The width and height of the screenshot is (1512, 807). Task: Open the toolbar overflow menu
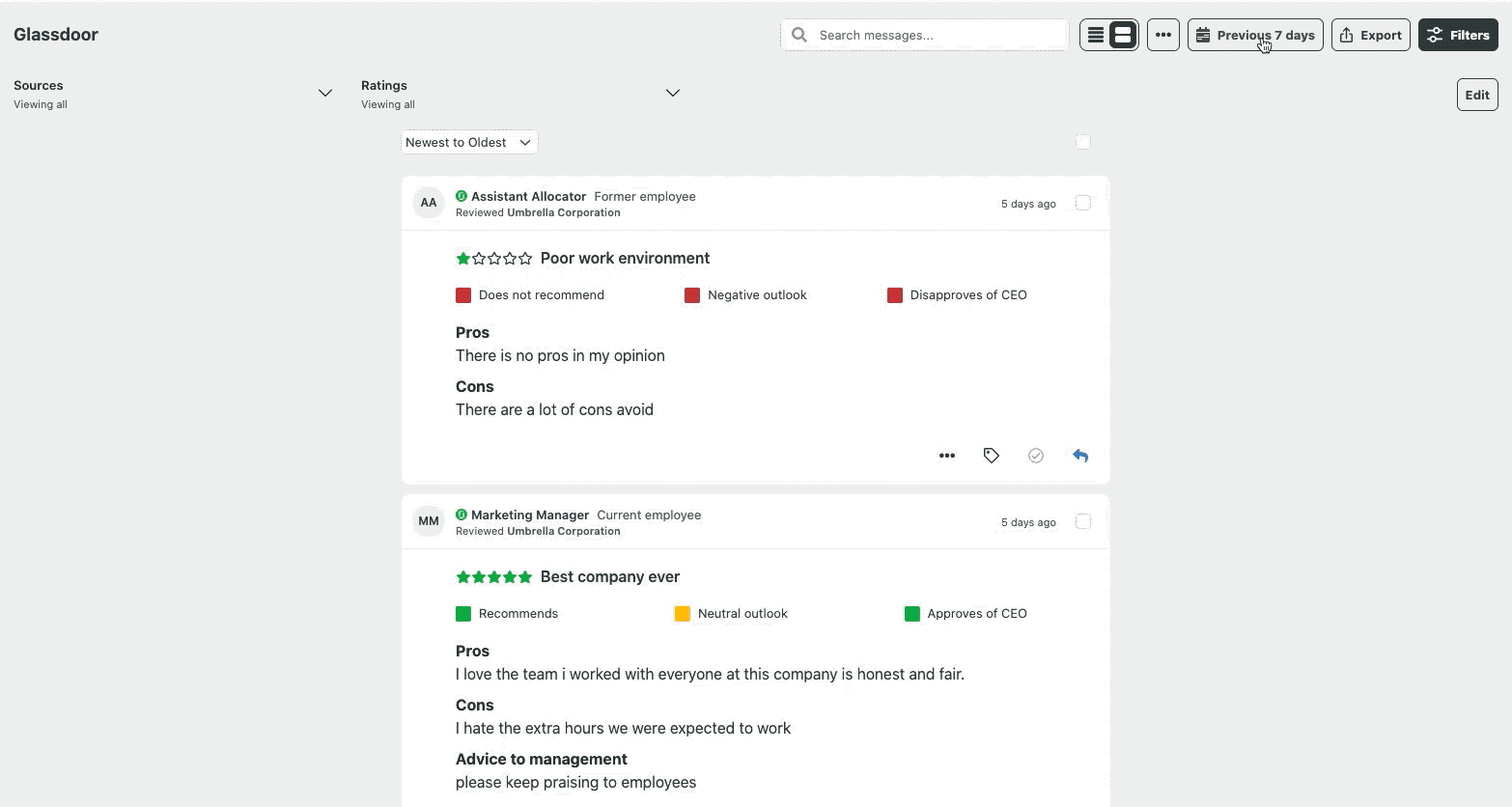[x=1162, y=34]
